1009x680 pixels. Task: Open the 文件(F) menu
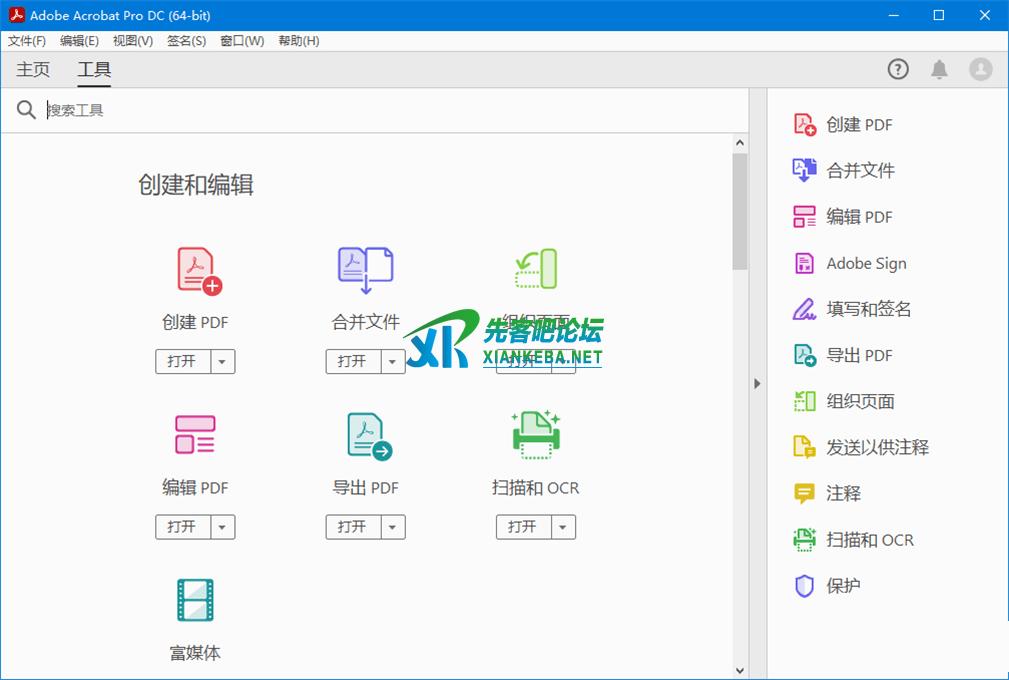[x=27, y=41]
